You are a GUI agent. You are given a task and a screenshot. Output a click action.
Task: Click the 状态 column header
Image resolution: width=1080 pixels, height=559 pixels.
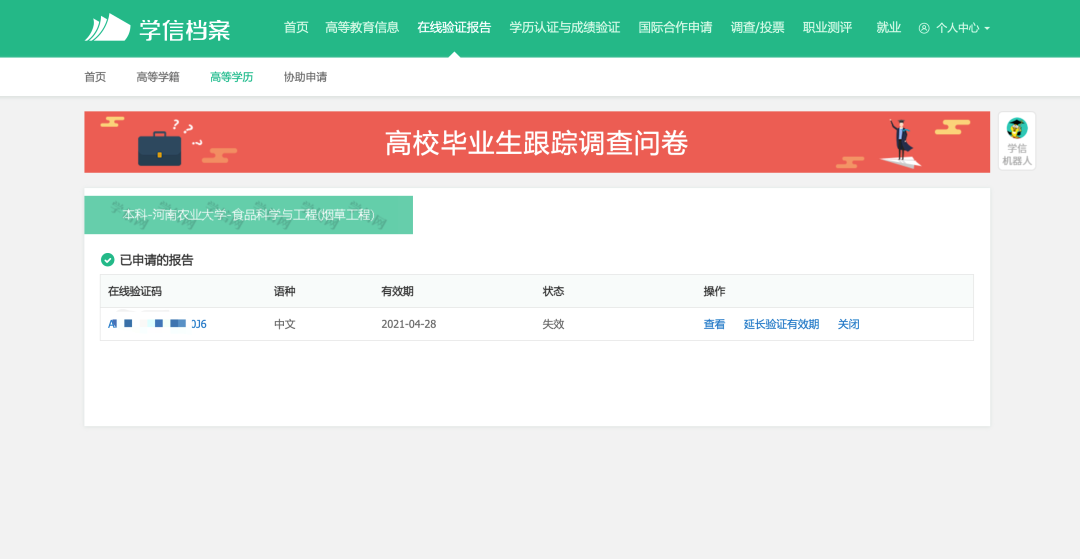(553, 291)
